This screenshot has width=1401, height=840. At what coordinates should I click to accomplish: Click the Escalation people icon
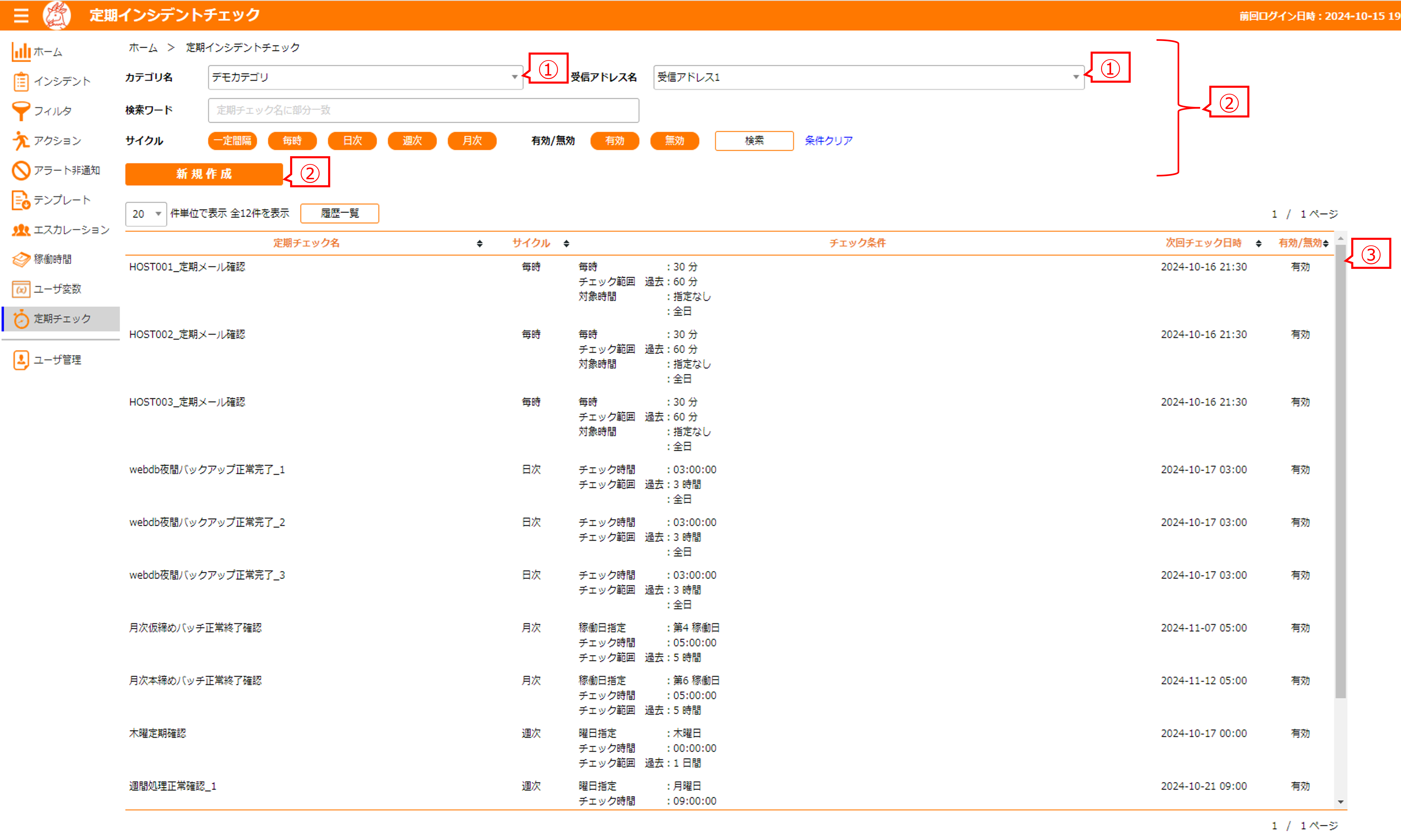(x=21, y=230)
